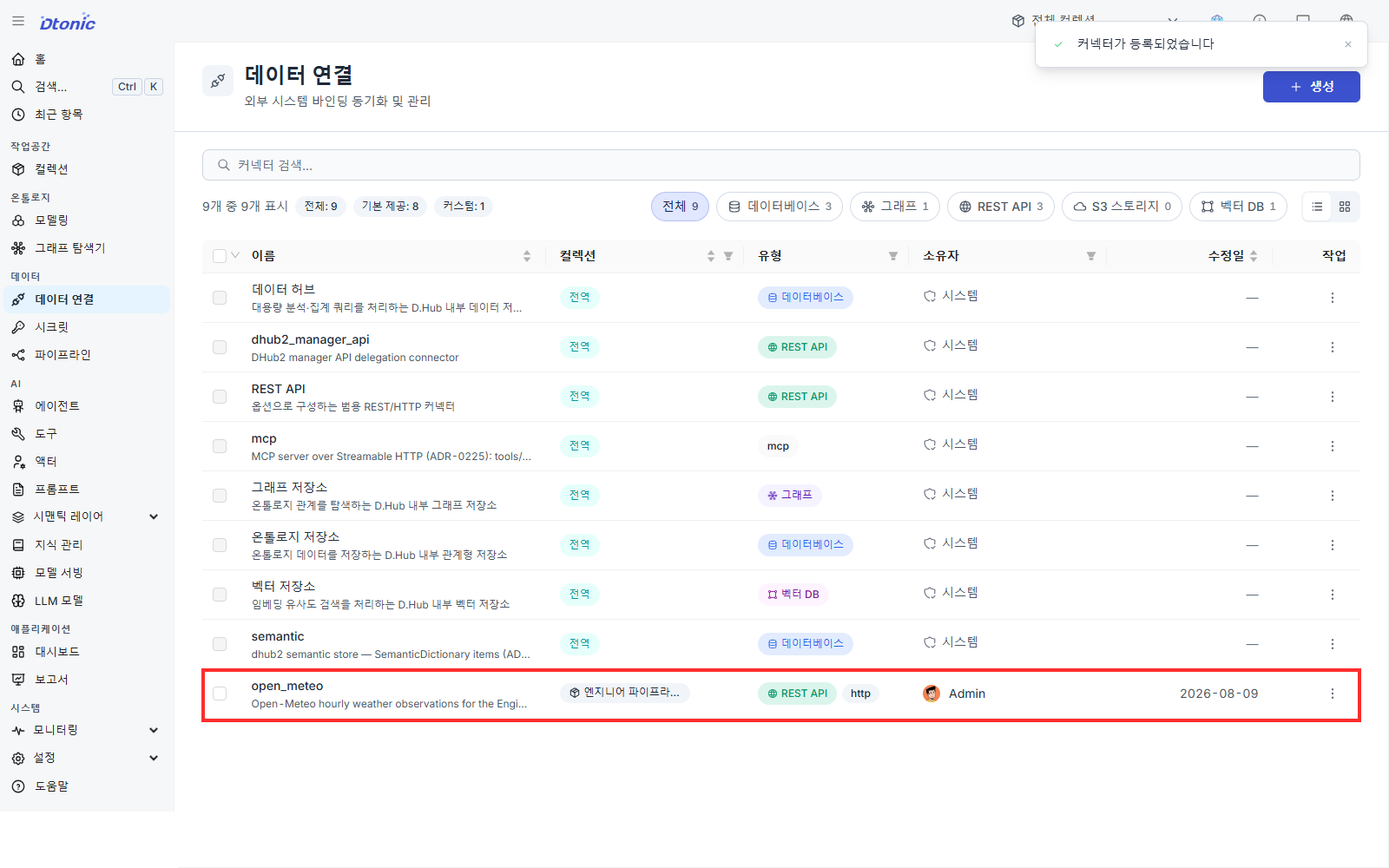Screen dimensions: 1389x868
Task: Switch to list view layout
Action: click(1317, 207)
